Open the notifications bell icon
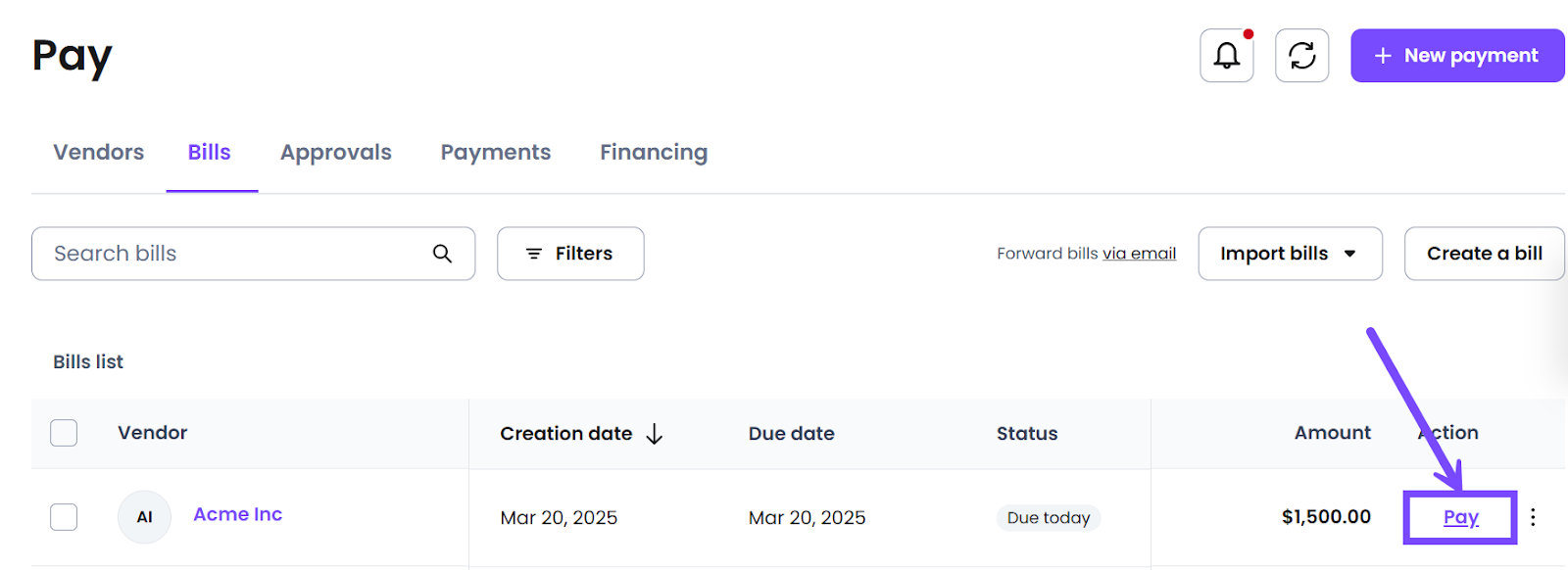Image resolution: width=1568 pixels, height=570 pixels. point(1227,56)
